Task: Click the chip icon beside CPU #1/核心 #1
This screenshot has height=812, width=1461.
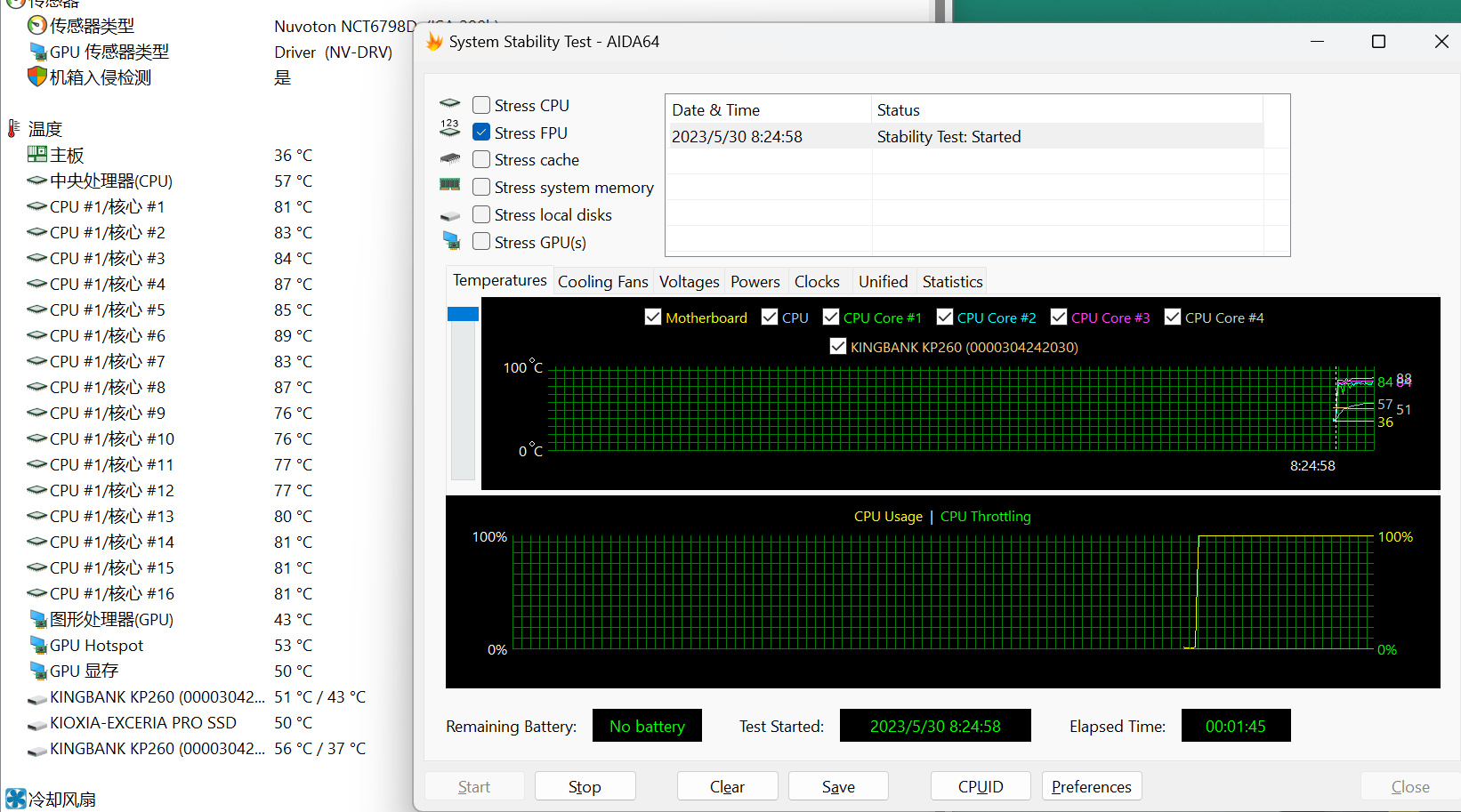Action: 37,206
